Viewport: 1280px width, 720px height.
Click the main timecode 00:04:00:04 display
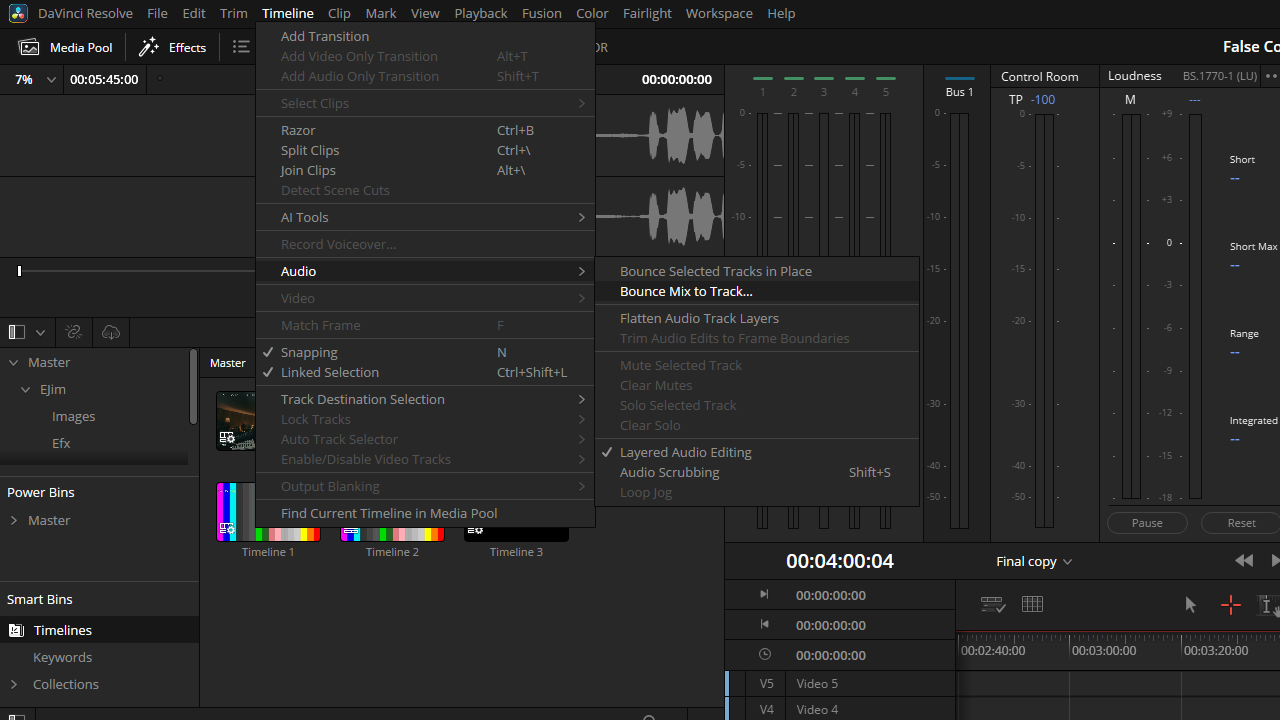[x=840, y=561]
